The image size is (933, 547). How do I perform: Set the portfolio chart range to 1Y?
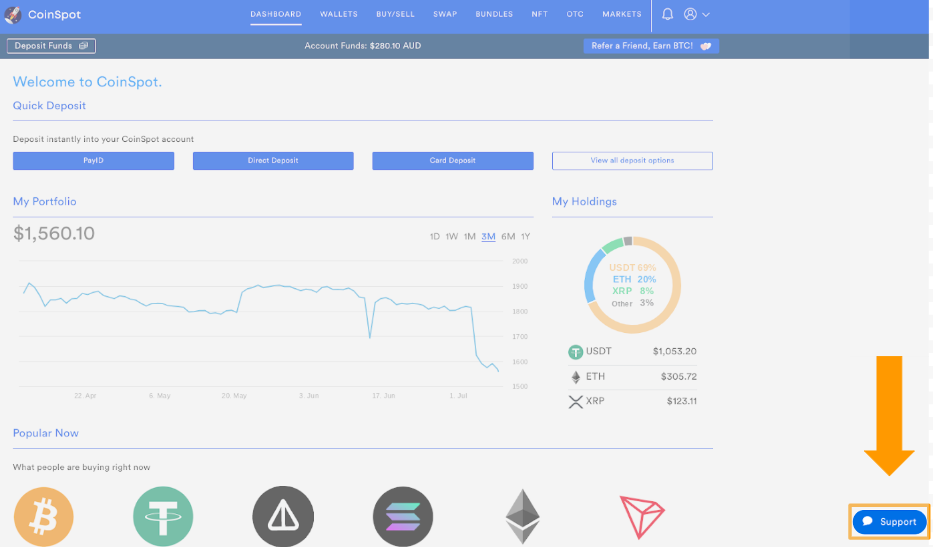click(525, 237)
